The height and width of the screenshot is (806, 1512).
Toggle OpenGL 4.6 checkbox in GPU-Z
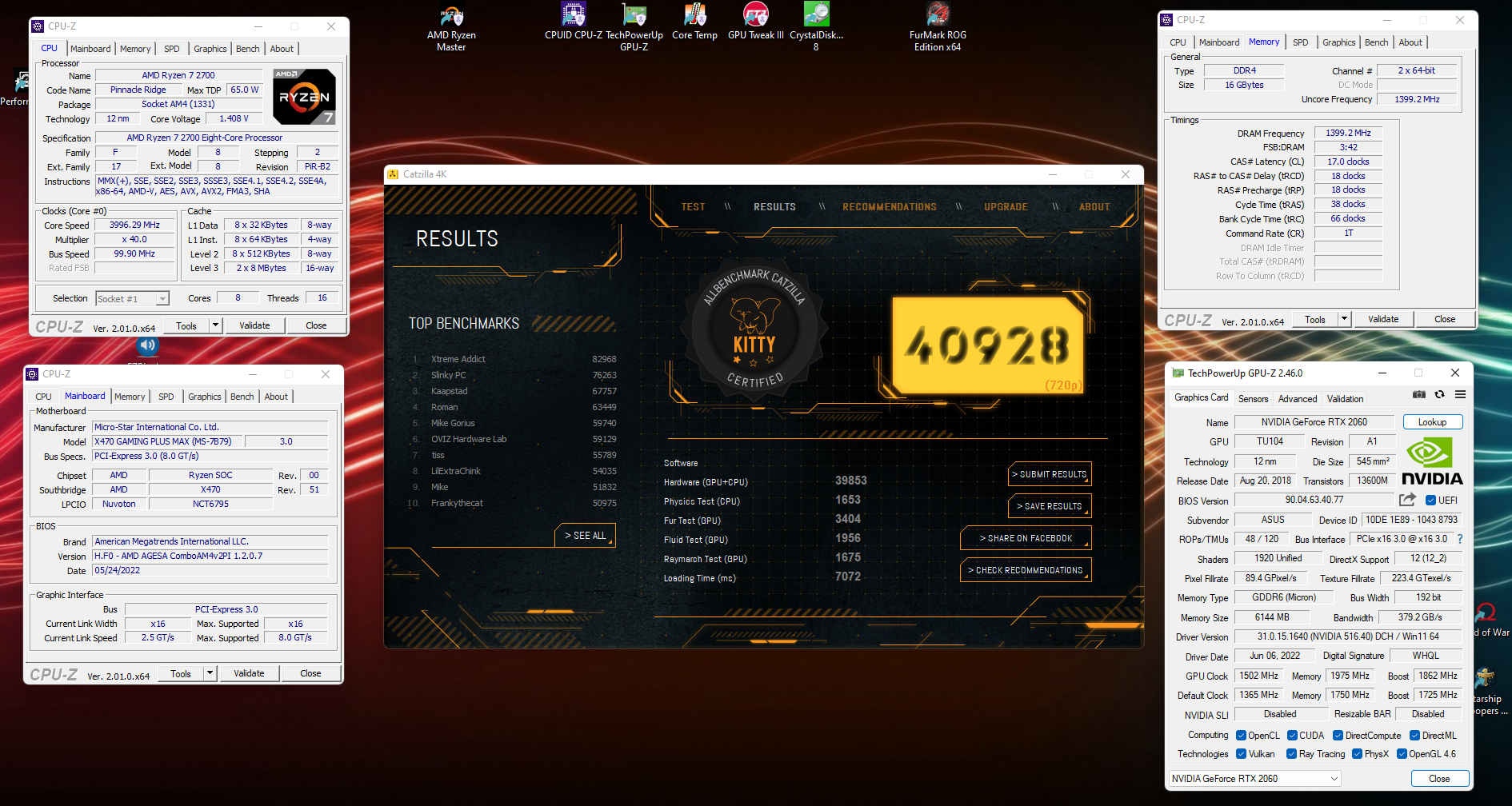tap(1402, 754)
